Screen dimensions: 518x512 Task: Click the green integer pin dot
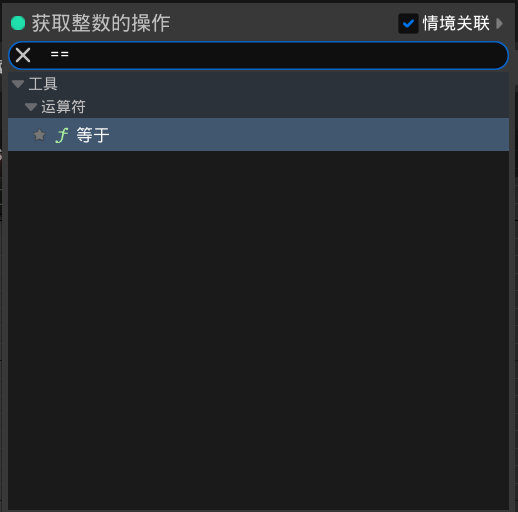[x=18, y=23]
